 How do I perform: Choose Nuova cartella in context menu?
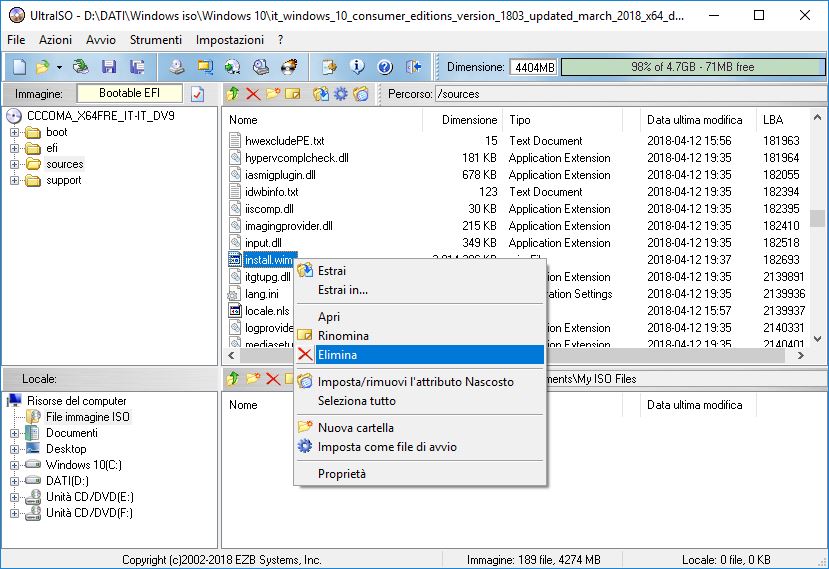(x=420, y=428)
